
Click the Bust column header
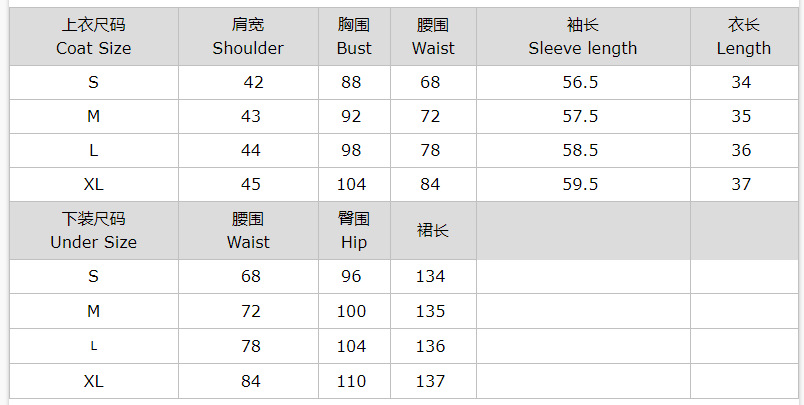coord(353,36)
